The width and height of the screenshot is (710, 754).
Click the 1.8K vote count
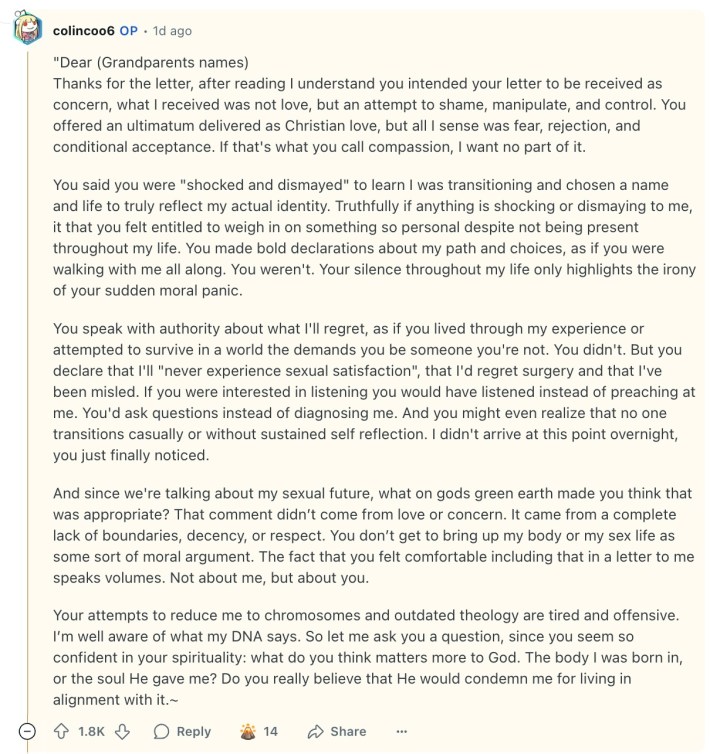pyautogui.click(x=92, y=731)
